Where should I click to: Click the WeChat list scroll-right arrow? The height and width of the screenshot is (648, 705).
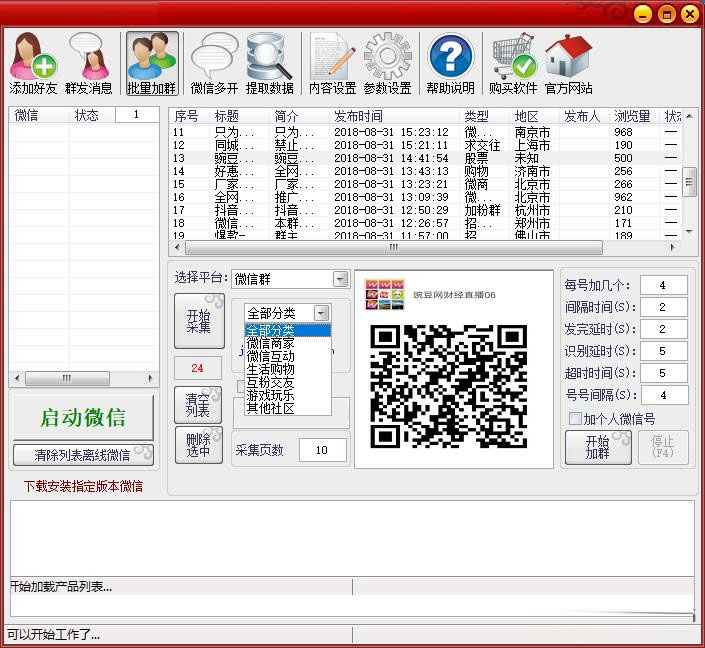(151, 378)
